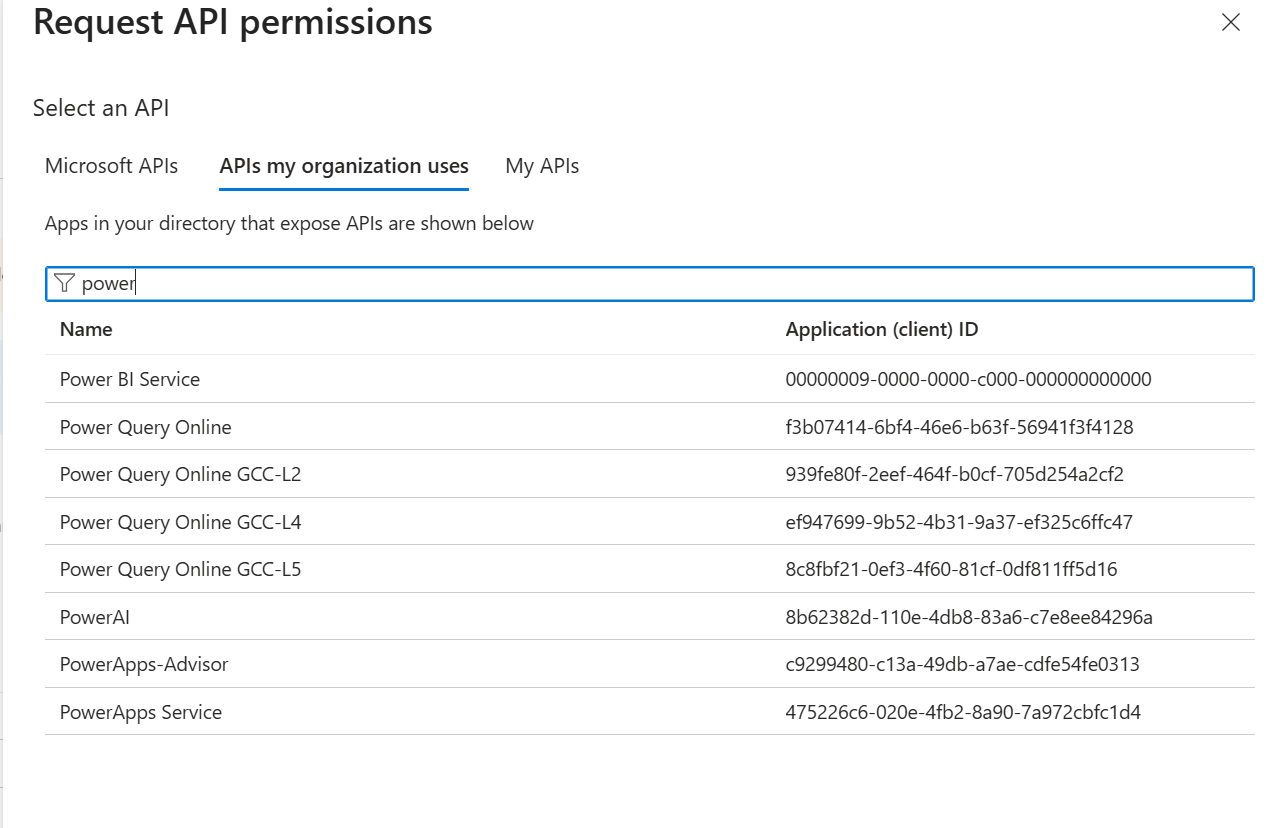
Task: Choose the PowerApps-Advisor API
Action: pyautogui.click(x=143, y=664)
